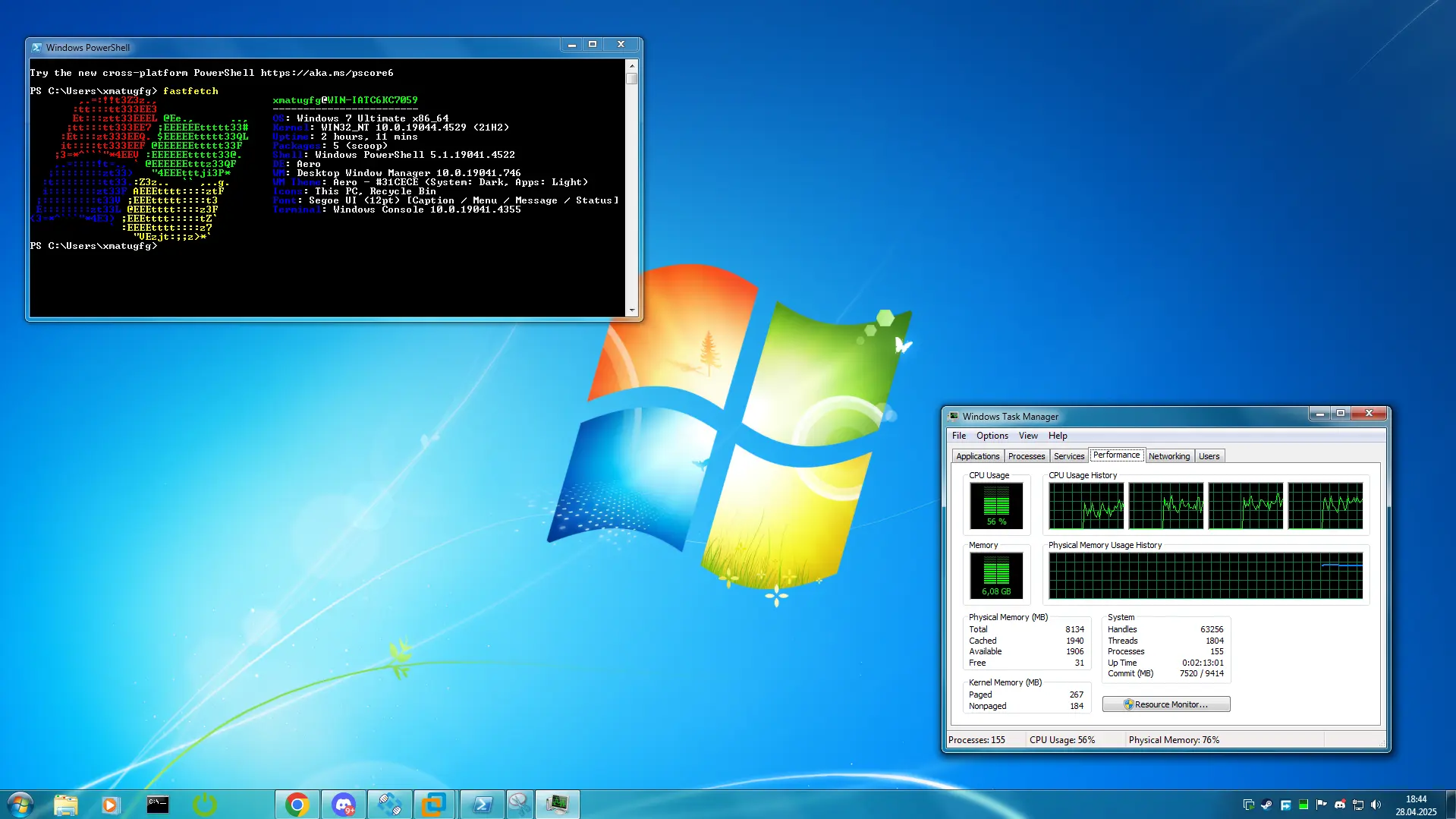This screenshot has width=1456, height=819.
Task: Open the Windows Start orb
Action: tap(20, 804)
